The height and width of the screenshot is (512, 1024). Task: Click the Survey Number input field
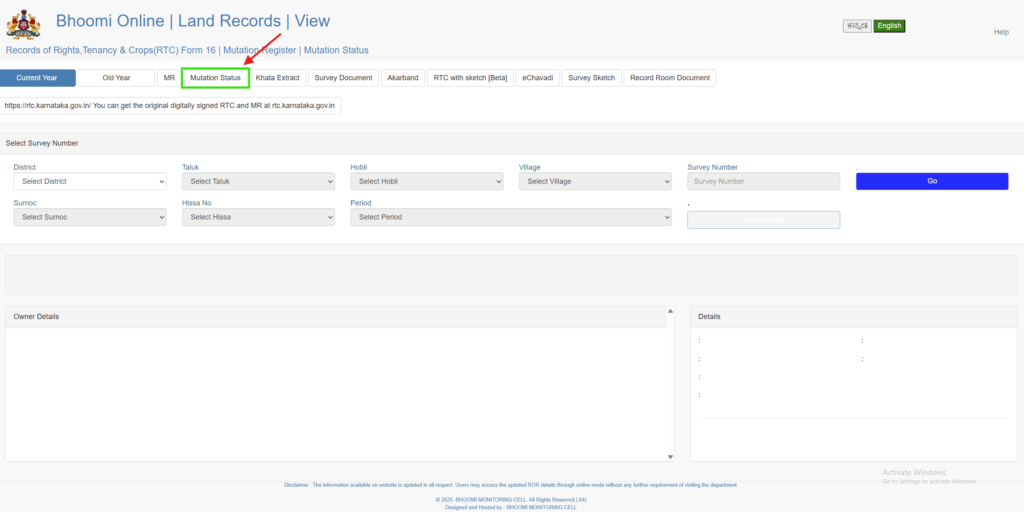click(x=763, y=181)
